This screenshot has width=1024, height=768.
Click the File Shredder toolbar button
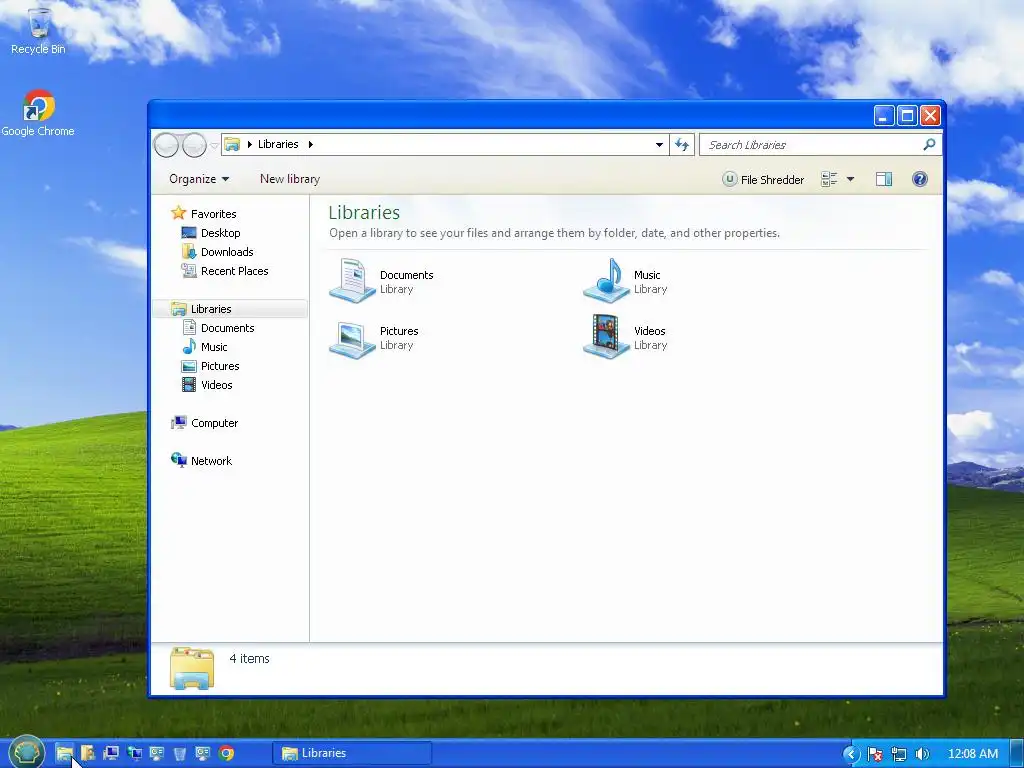763,179
